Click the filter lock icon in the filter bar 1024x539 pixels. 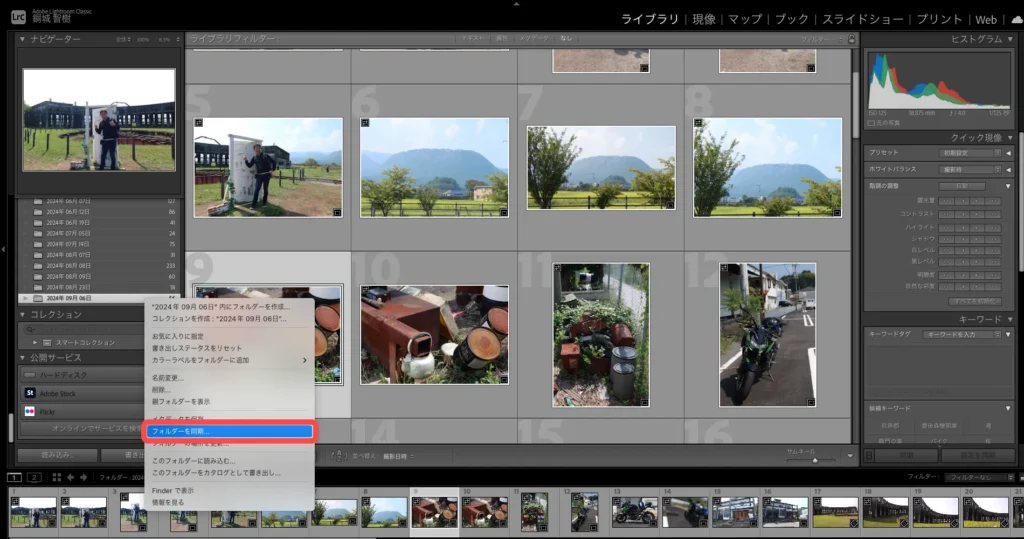[851, 39]
